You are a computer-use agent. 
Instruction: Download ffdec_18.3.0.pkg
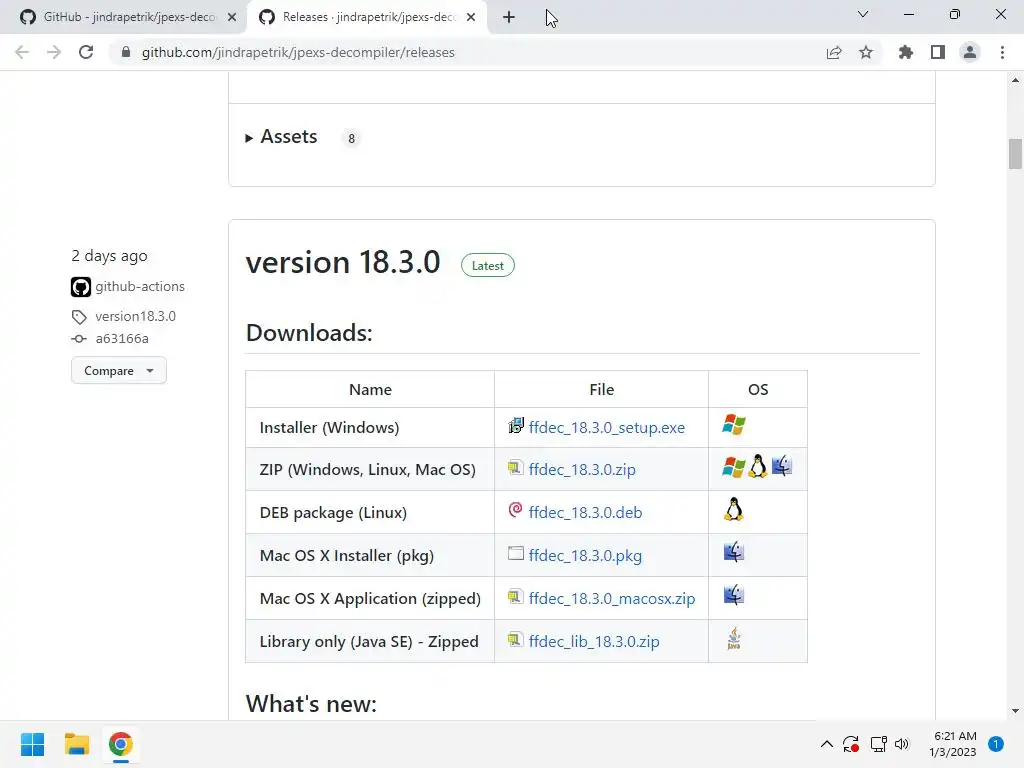tap(585, 556)
